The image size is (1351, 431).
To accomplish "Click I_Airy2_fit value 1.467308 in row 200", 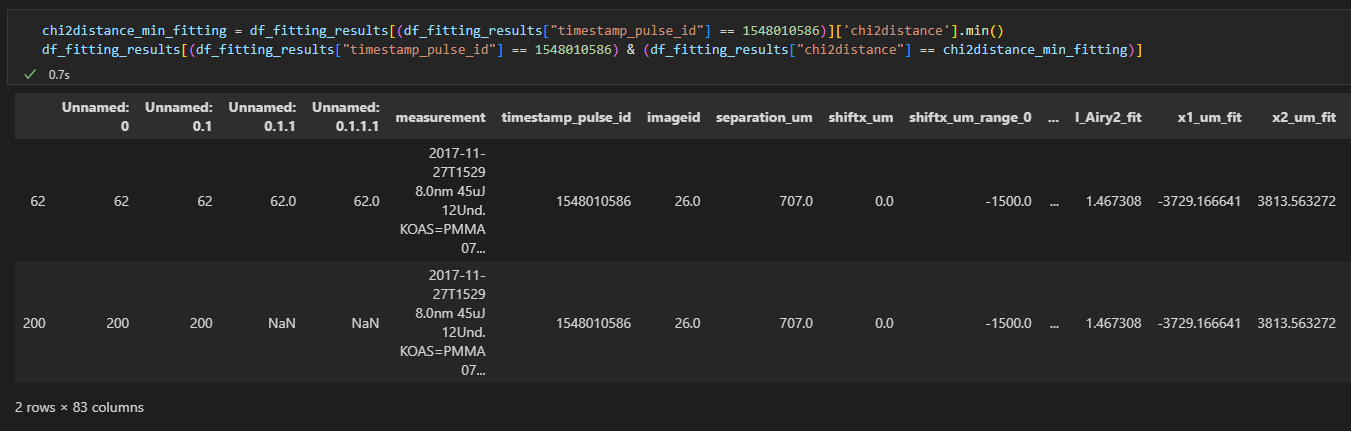I will [x=1113, y=323].
